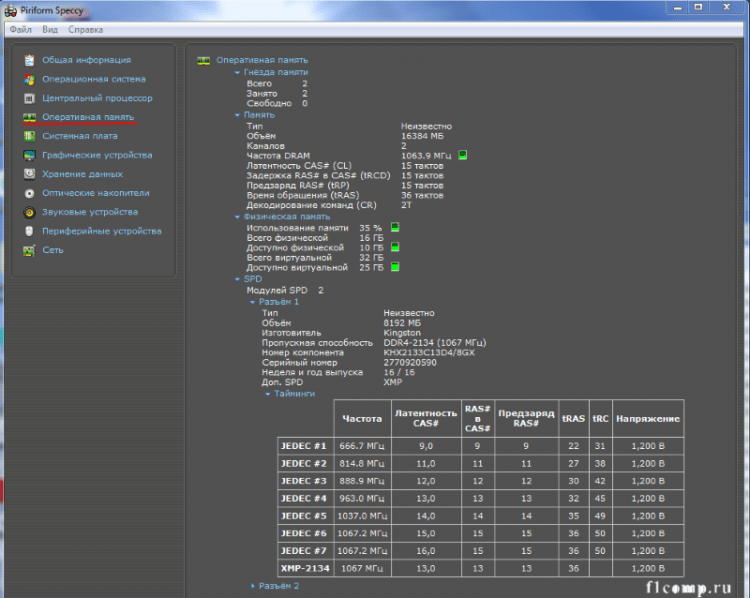Open Периферийные устройства section
Screen dimensions: 750x598
[x=102, y=231]
